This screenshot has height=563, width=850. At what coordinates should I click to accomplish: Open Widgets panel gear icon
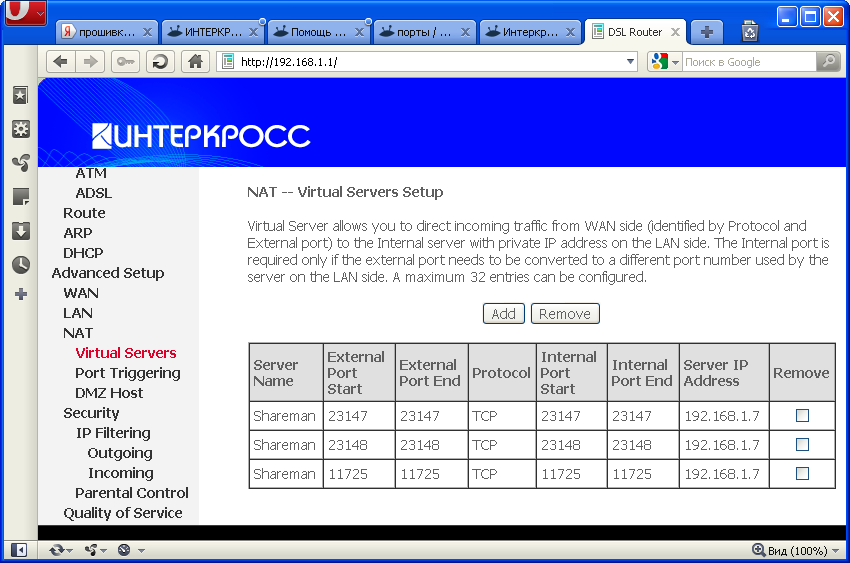pos(21,130)
